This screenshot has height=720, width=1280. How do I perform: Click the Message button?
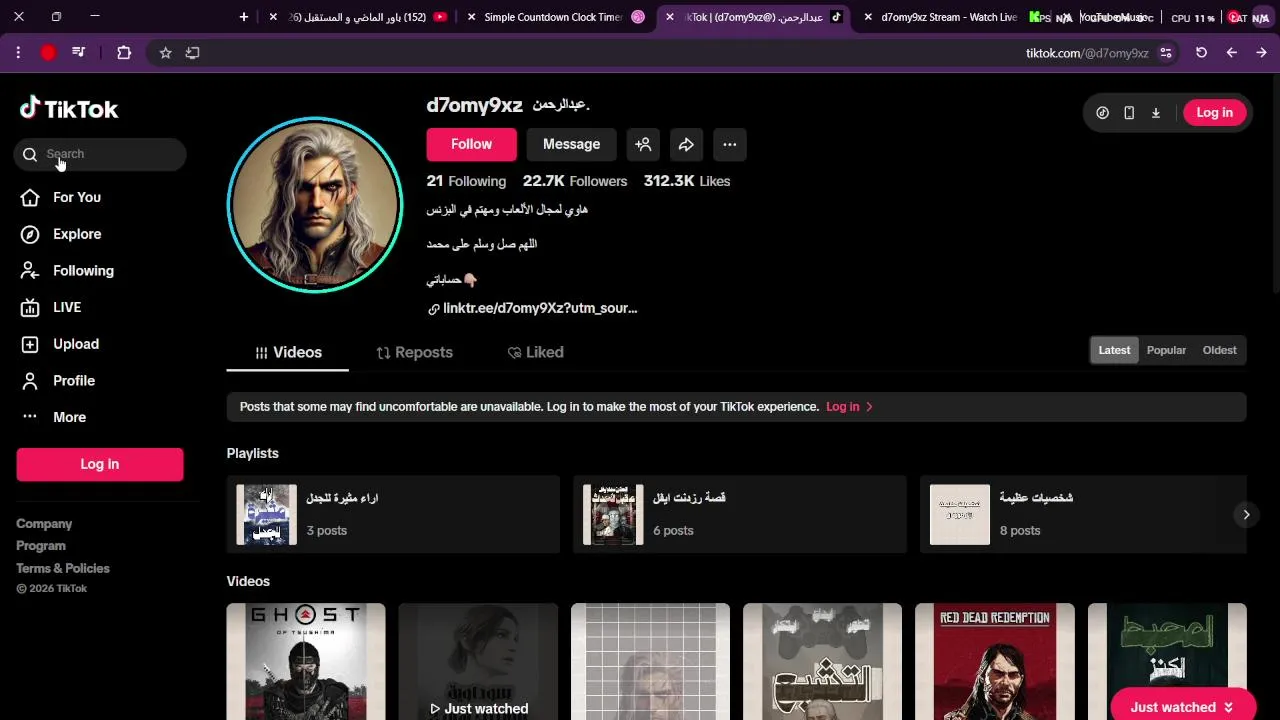click(571, 144)
